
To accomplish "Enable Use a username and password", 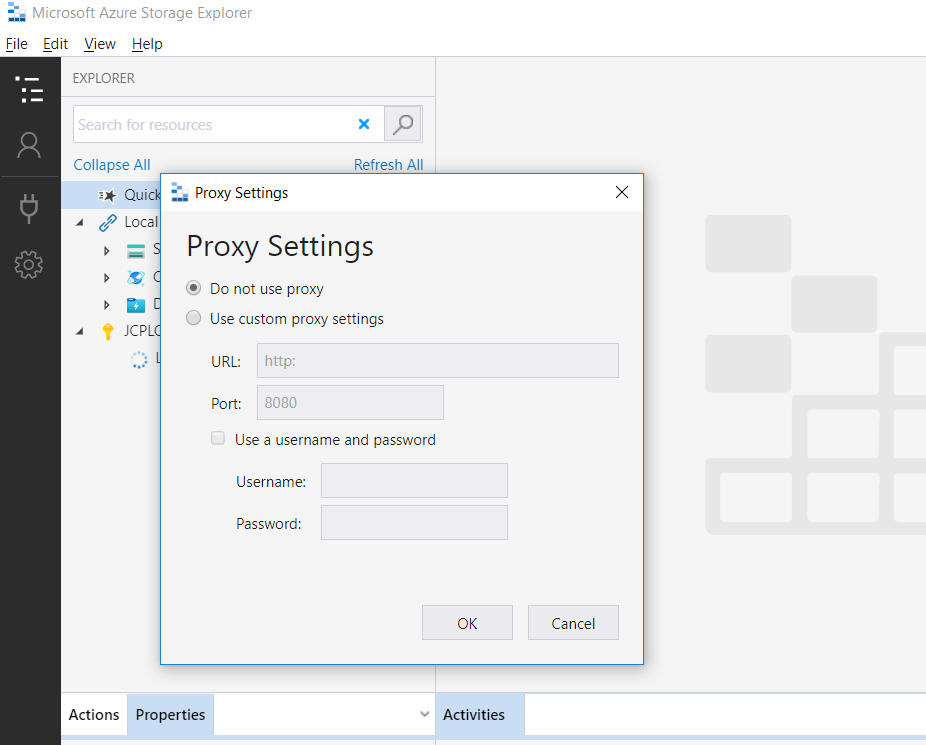I will (x=217, y=438).
